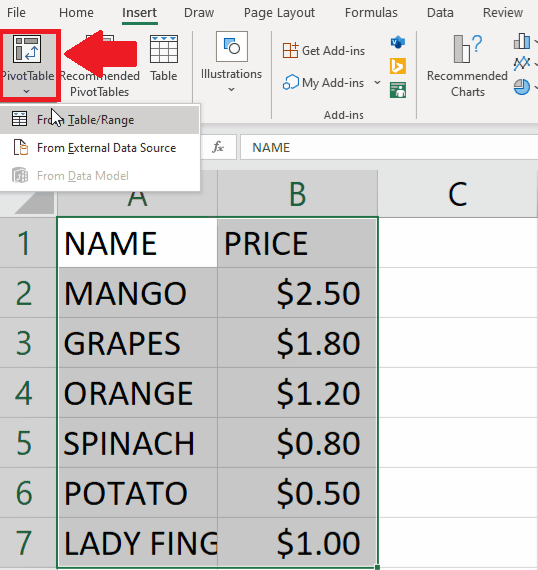Click the fx insert function icon
The width and height of the screenshot is (538, 570).
(x=218, y=147)
